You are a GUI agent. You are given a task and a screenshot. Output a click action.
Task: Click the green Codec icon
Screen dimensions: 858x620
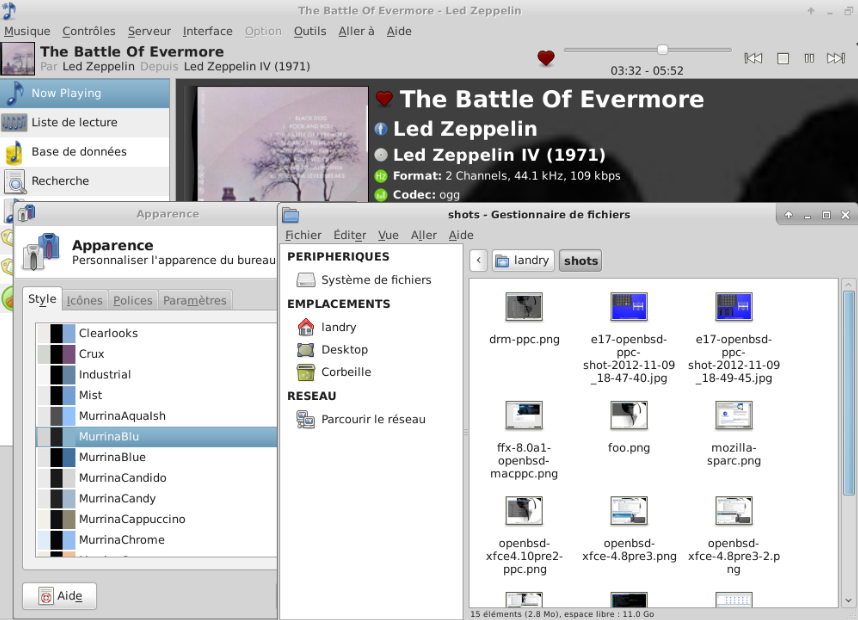[381, 195]
